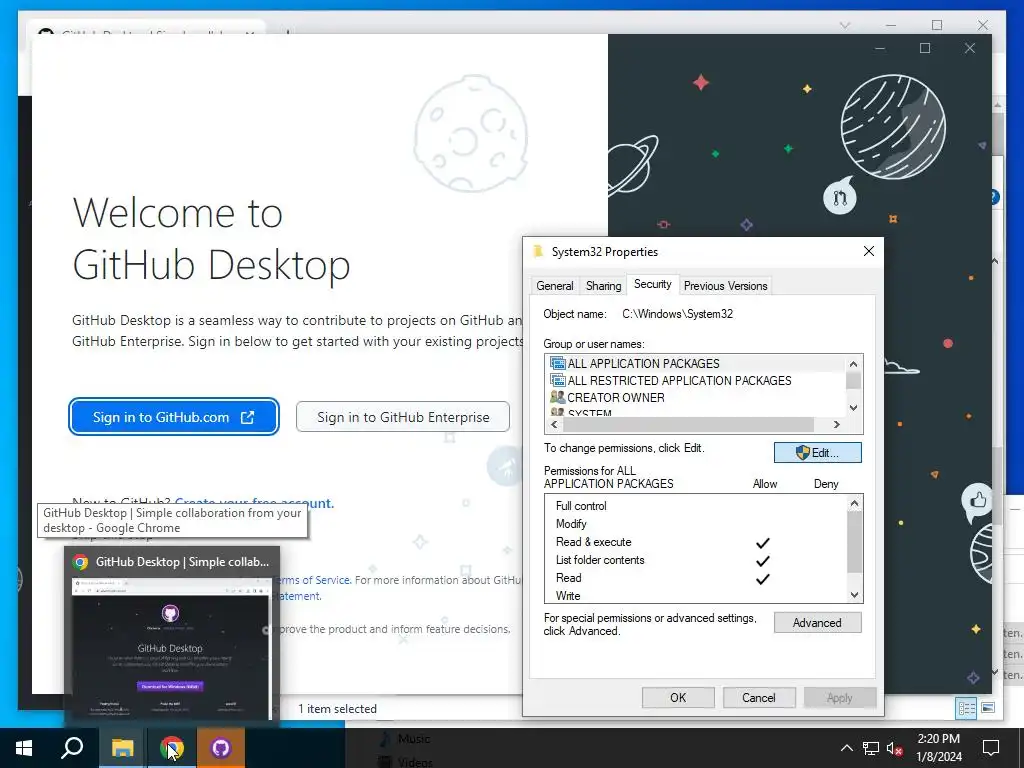Cancel the System32 Properties dialog
The width and height of the screenshot is (1024, 768).
point(759,697)
